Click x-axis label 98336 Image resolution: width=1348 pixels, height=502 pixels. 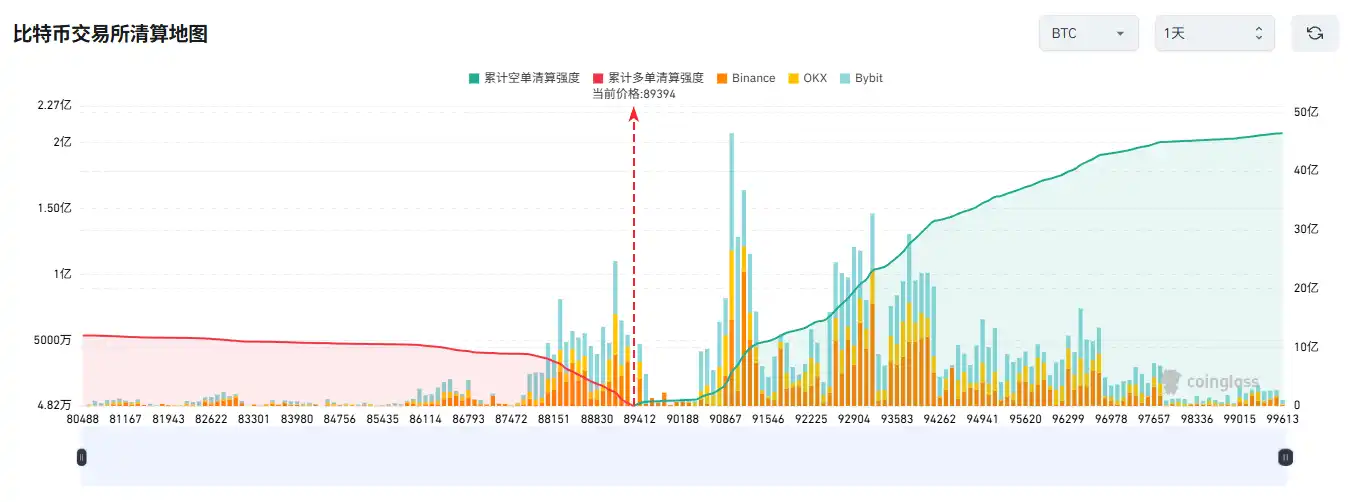[x=1196, y=421]
